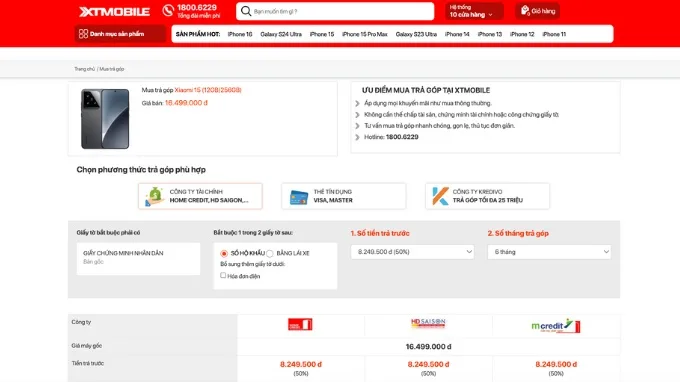This screenshot has height=382, width=680.
Task: Select the finance company money bag icon
Action: click(154, 196)
